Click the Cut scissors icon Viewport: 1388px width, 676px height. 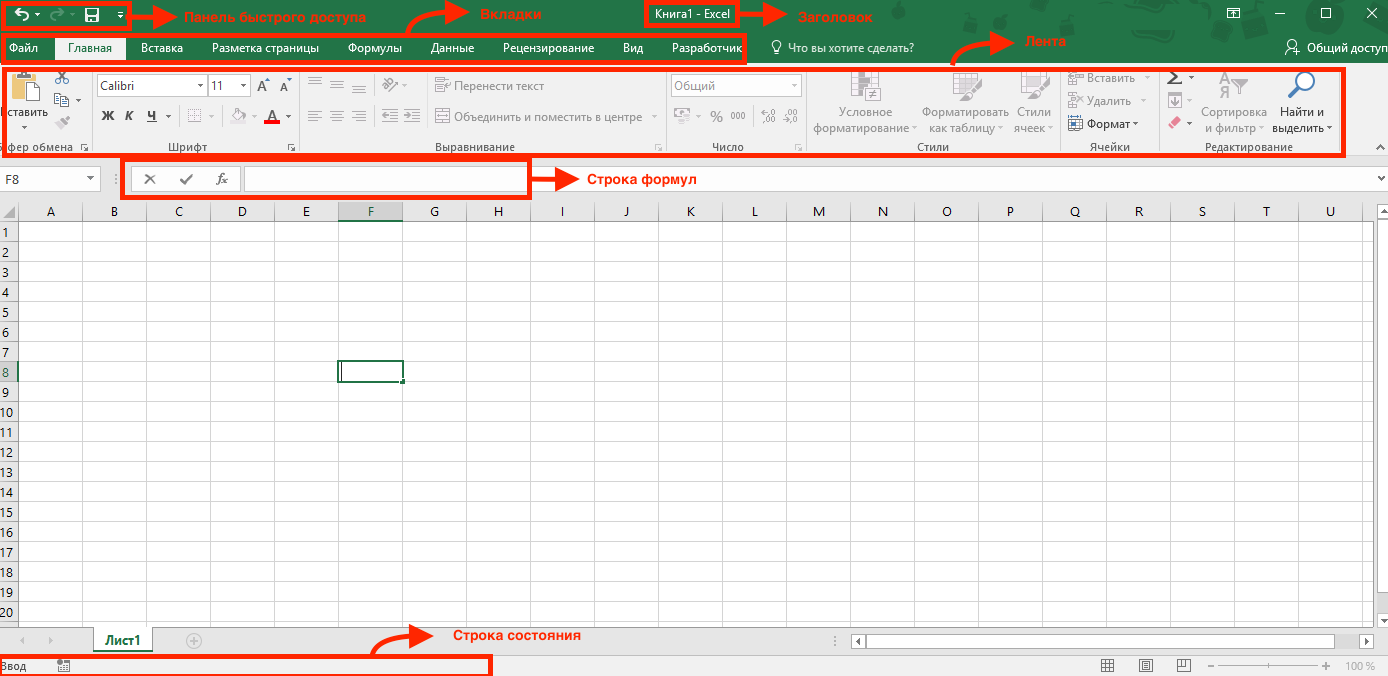tap(62, 78)
